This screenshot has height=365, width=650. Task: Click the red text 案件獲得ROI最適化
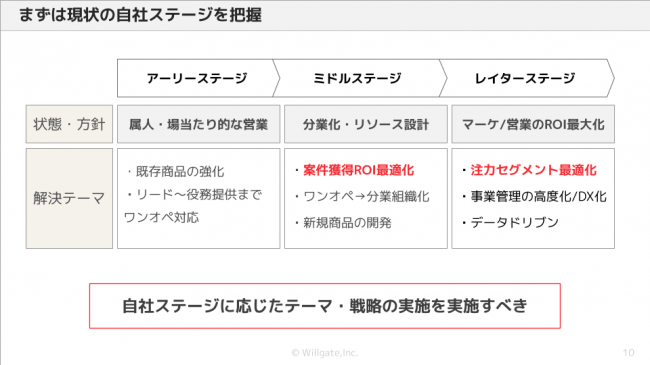point(359,170)
